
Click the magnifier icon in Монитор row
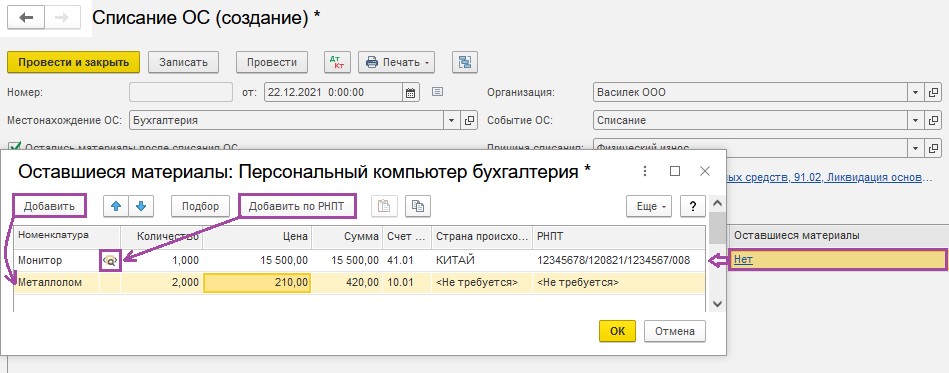pos(110,261)
